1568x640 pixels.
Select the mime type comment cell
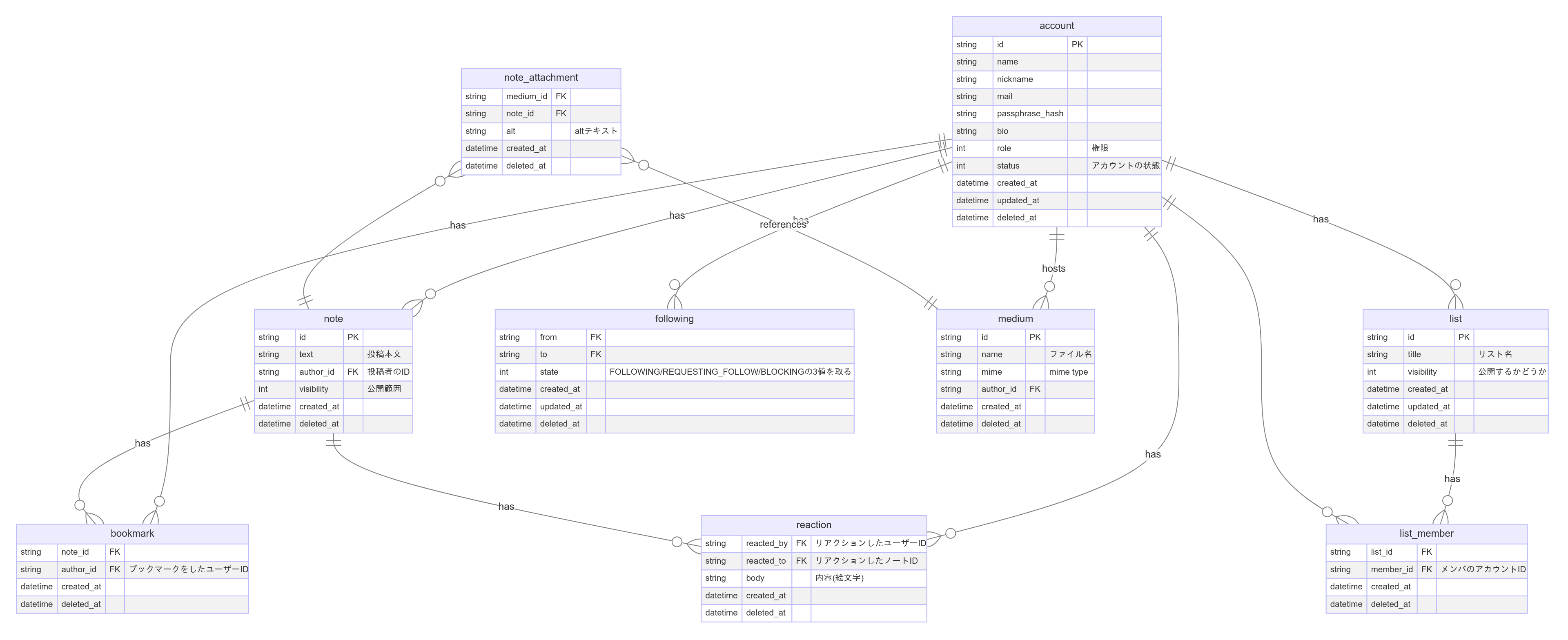pos(1069,372)
